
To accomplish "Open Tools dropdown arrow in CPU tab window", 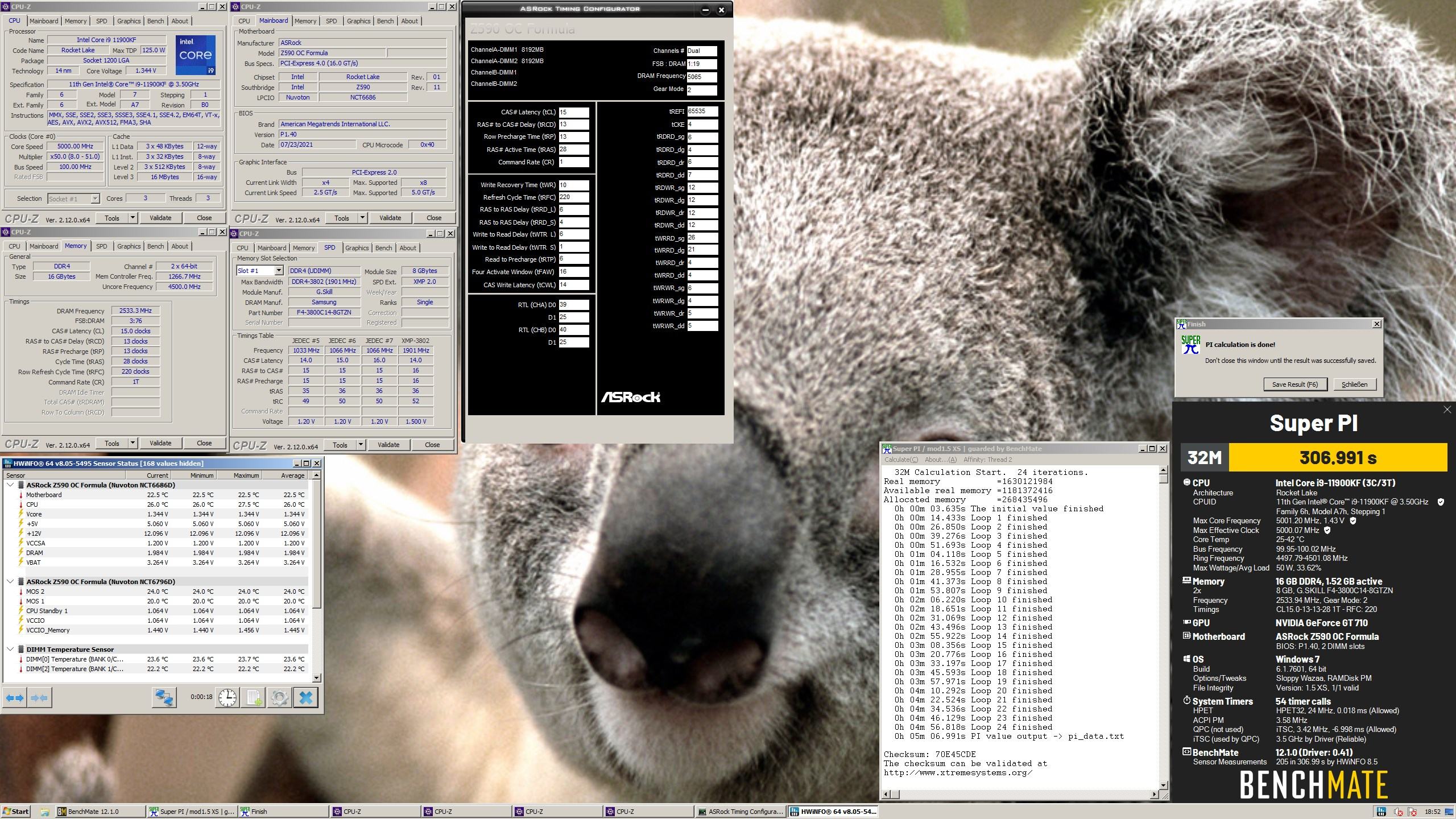I will coord(132,218).
